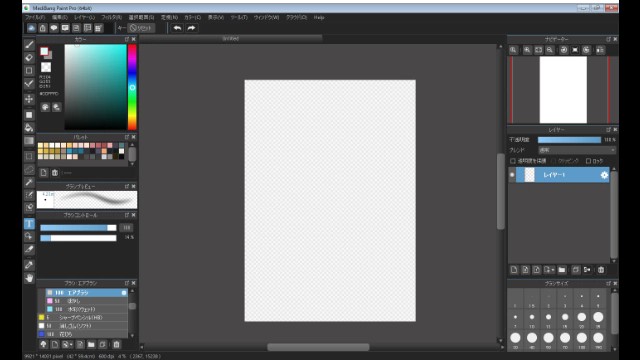Enable the ロック checkbox

[588, 161]
